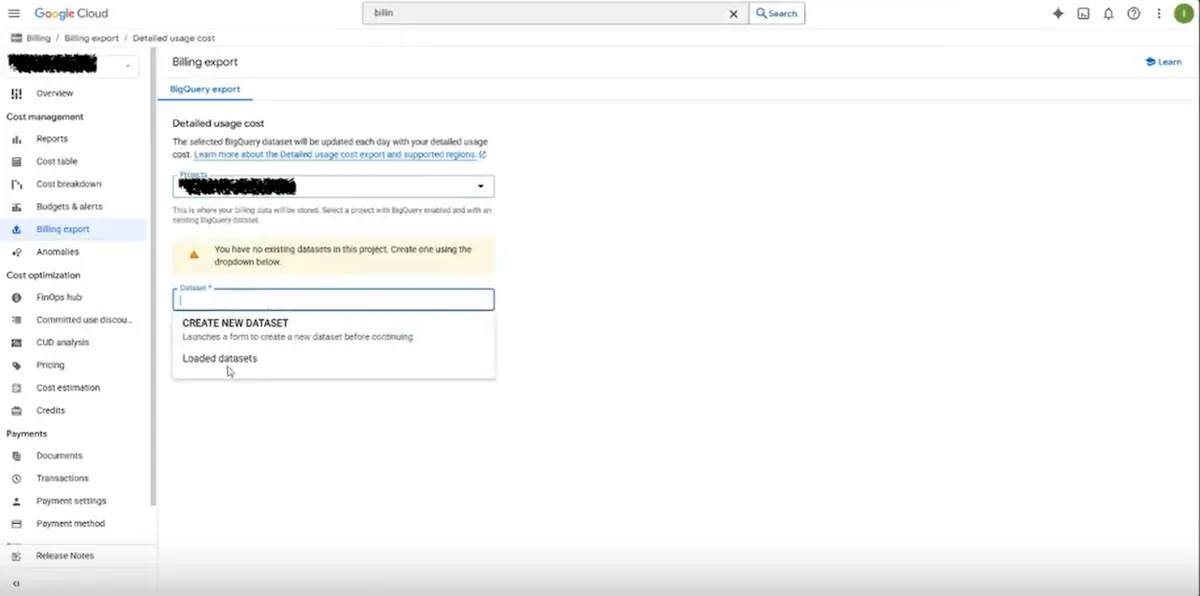Image resolution: width=1200 pixels, height=596 pixels.
Task: Click Billing export breadcrumb link
Action: [92, 38]
